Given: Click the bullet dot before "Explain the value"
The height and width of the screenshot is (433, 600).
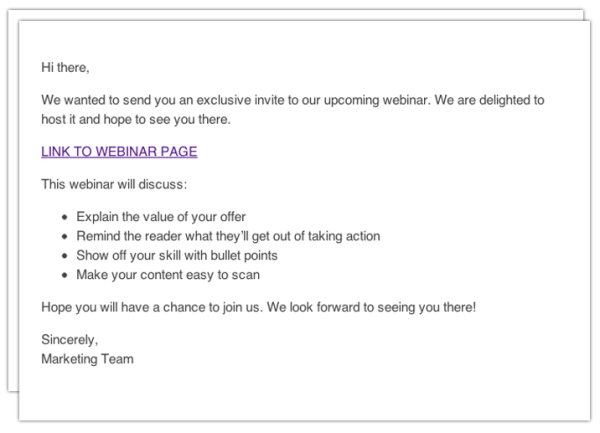Looking at the screenshot, I should pos(65,217).
